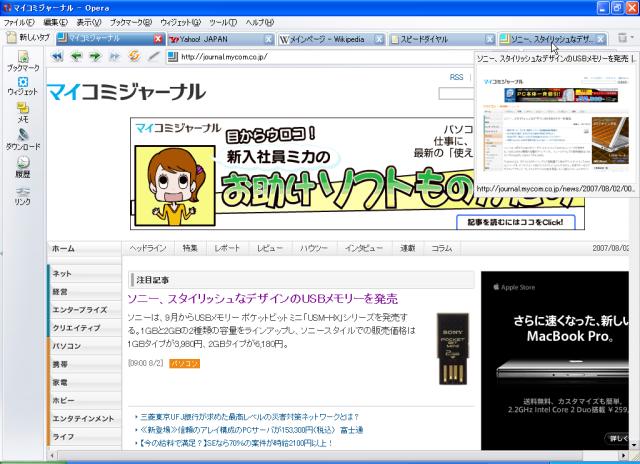Open the ウィジェット menu

180,22
